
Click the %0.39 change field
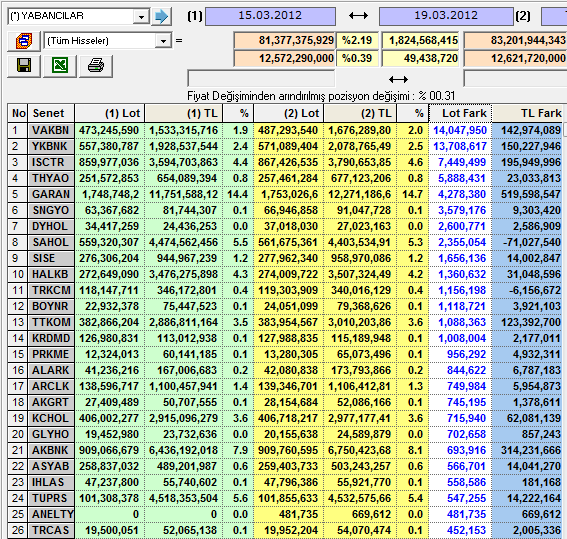(x=357, y=58)
